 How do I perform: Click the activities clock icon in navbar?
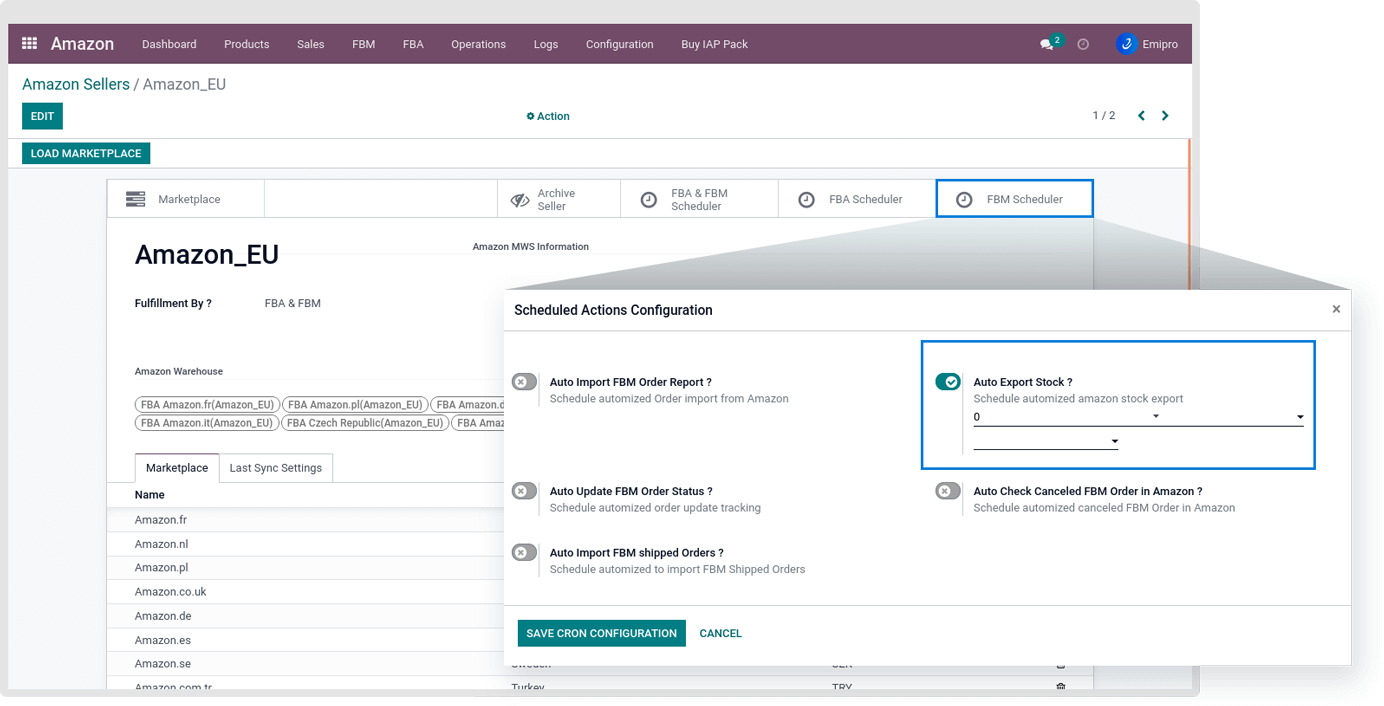(1083, 44)
